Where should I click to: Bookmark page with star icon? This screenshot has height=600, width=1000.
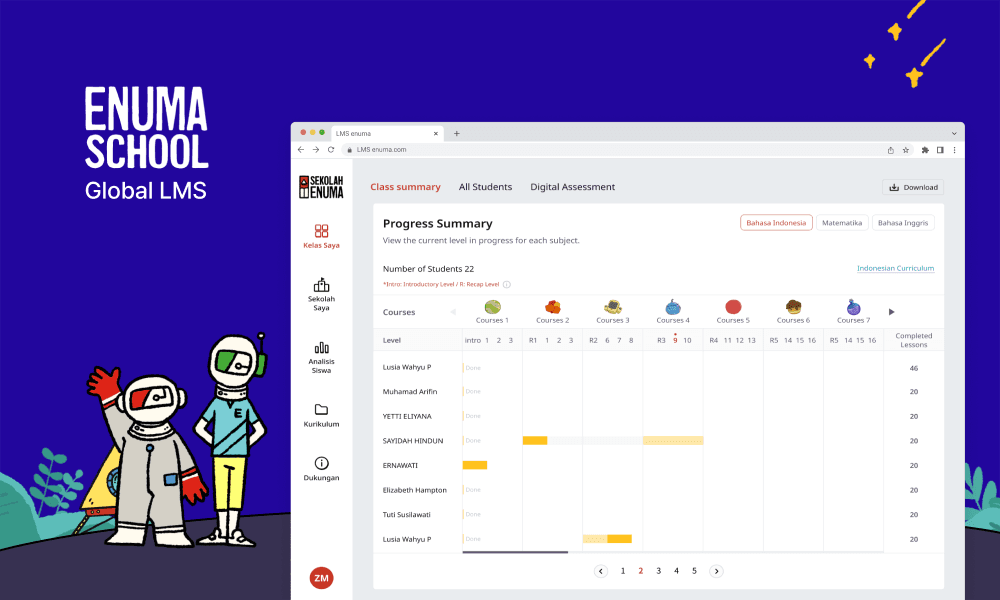tap(906, 150)
